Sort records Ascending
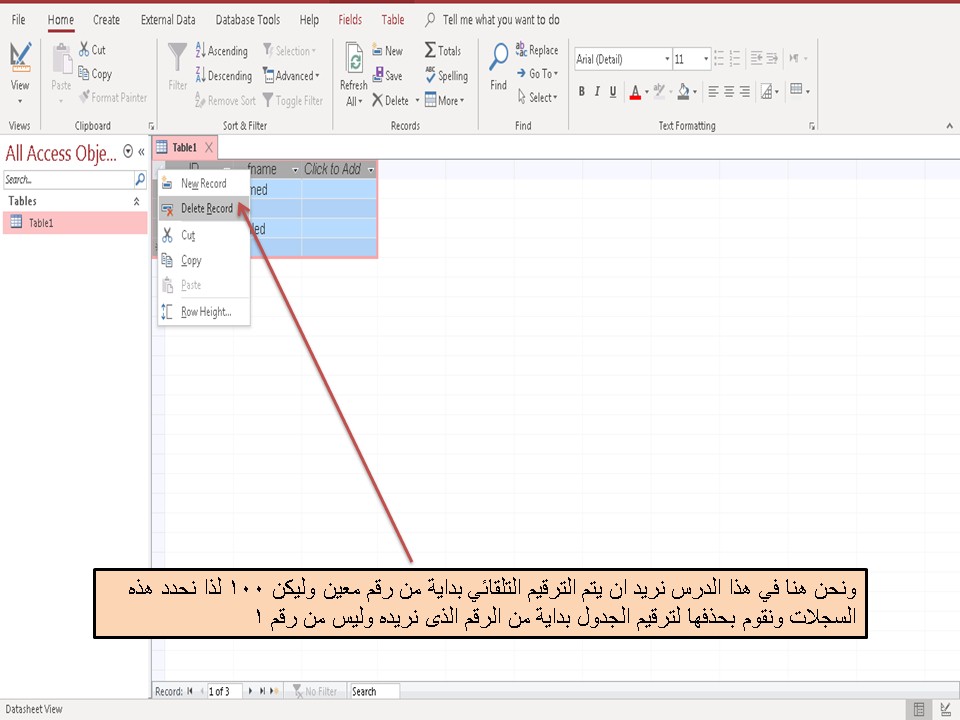Image resolution: width=960 pixels, height=720 pixels. pos(222,51)
